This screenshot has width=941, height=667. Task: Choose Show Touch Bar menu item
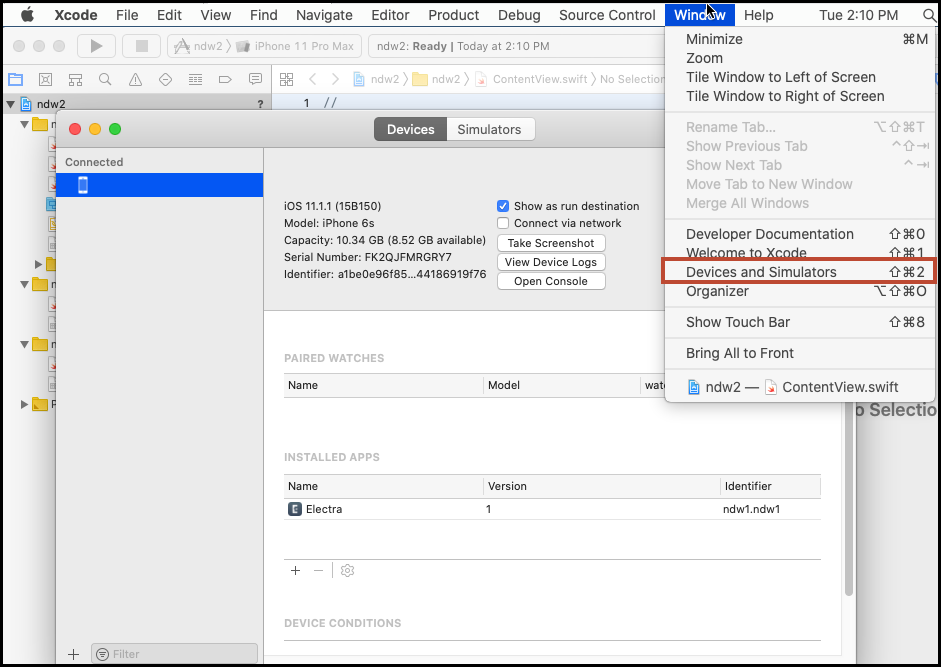[x=799, y=322]
